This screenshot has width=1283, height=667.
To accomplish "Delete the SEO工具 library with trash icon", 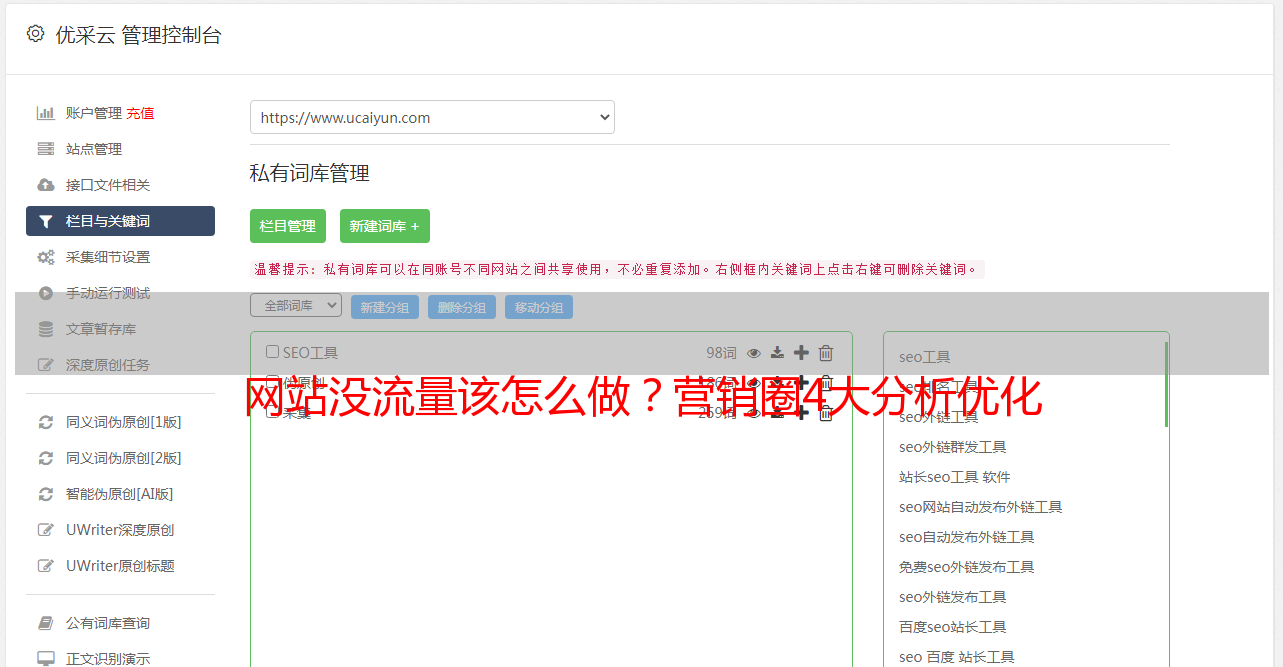I will (x=826, y=352).
